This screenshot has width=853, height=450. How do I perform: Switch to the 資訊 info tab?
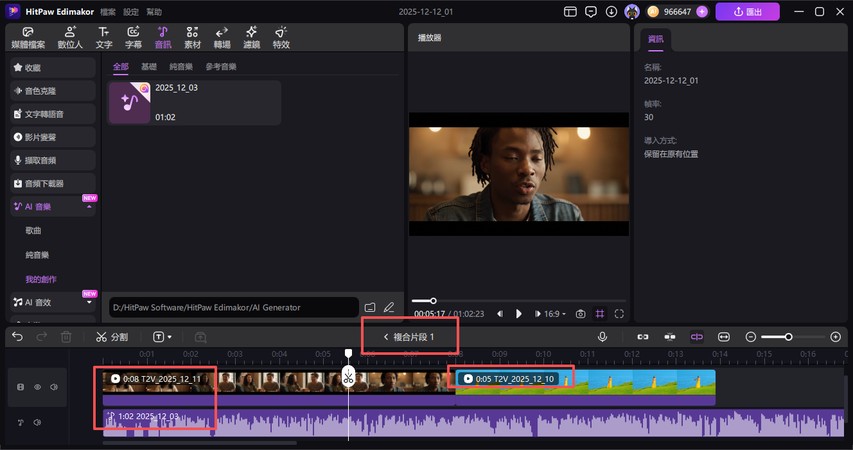coord(656,39)
